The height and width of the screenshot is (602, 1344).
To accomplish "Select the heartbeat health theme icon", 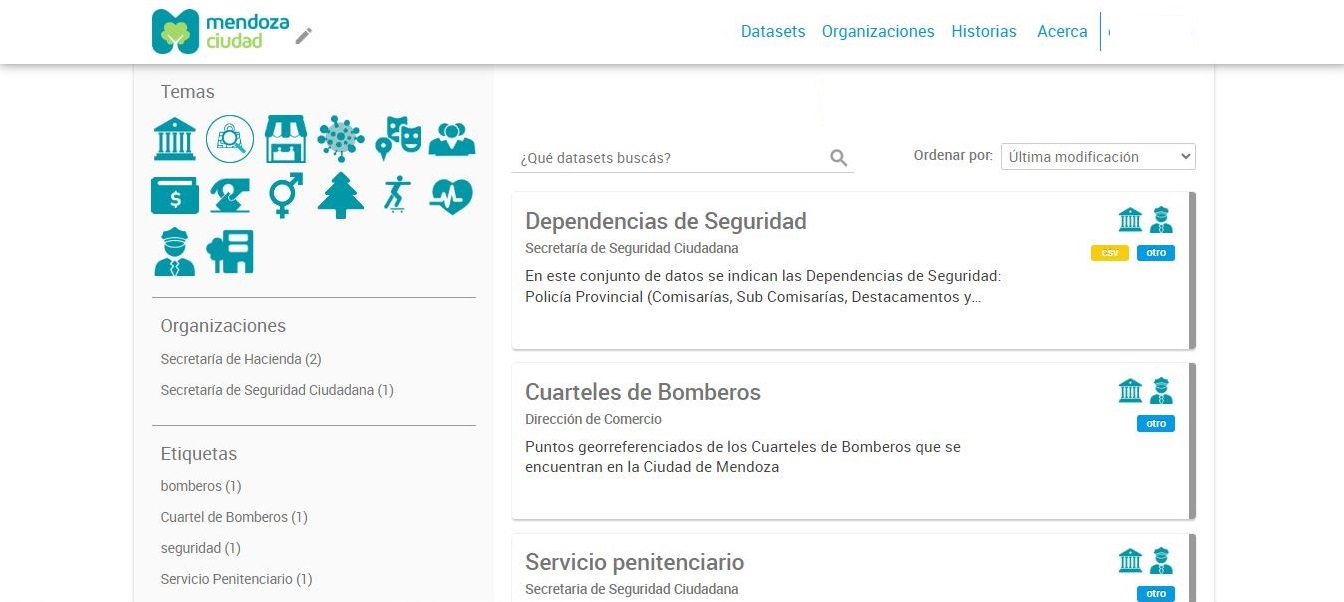I will [451, 195].
